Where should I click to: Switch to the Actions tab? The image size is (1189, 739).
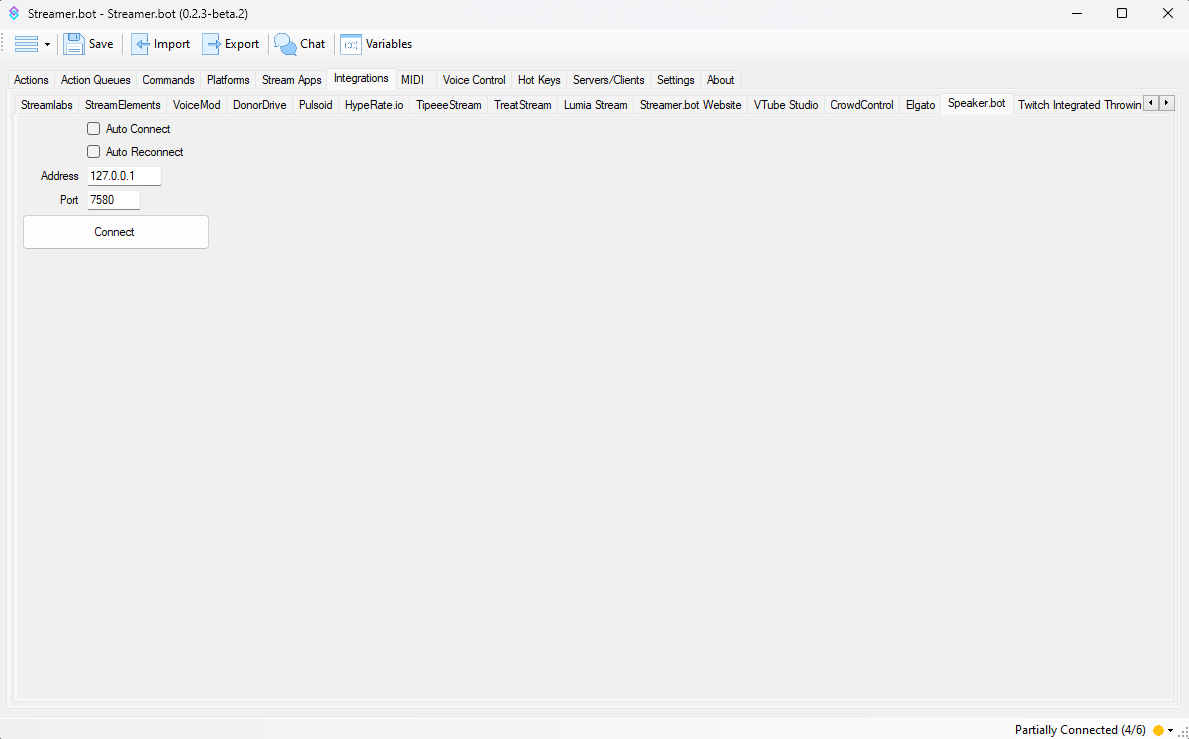pyautogui.click(x=31, y=80)
